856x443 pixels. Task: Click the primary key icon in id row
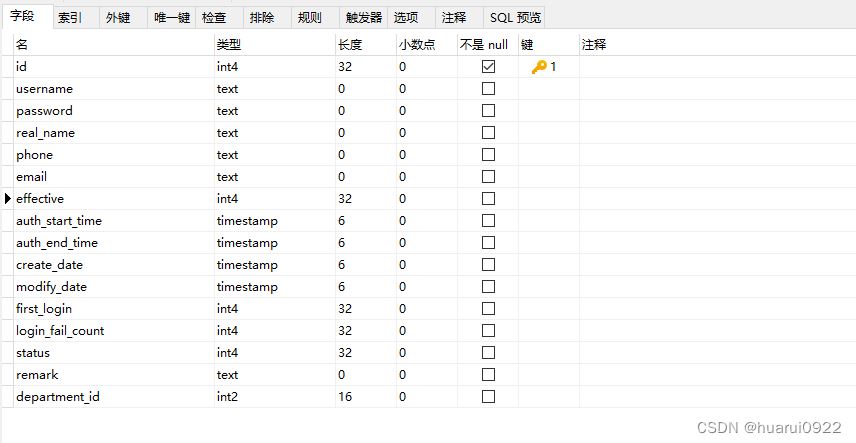pos(539,67)
